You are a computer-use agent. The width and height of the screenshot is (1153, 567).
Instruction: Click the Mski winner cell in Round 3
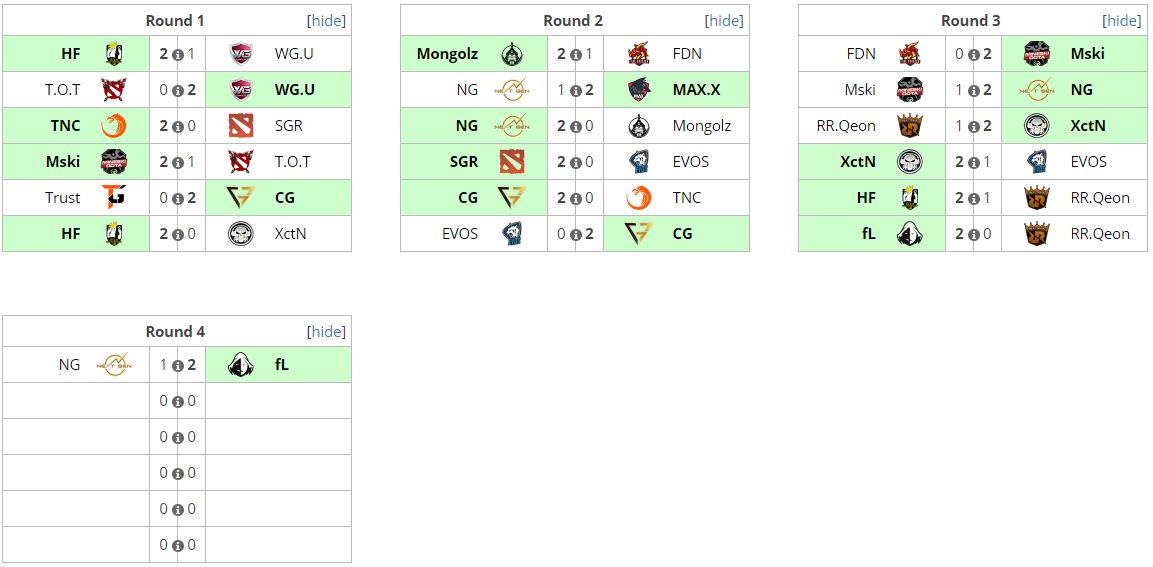1087,54
